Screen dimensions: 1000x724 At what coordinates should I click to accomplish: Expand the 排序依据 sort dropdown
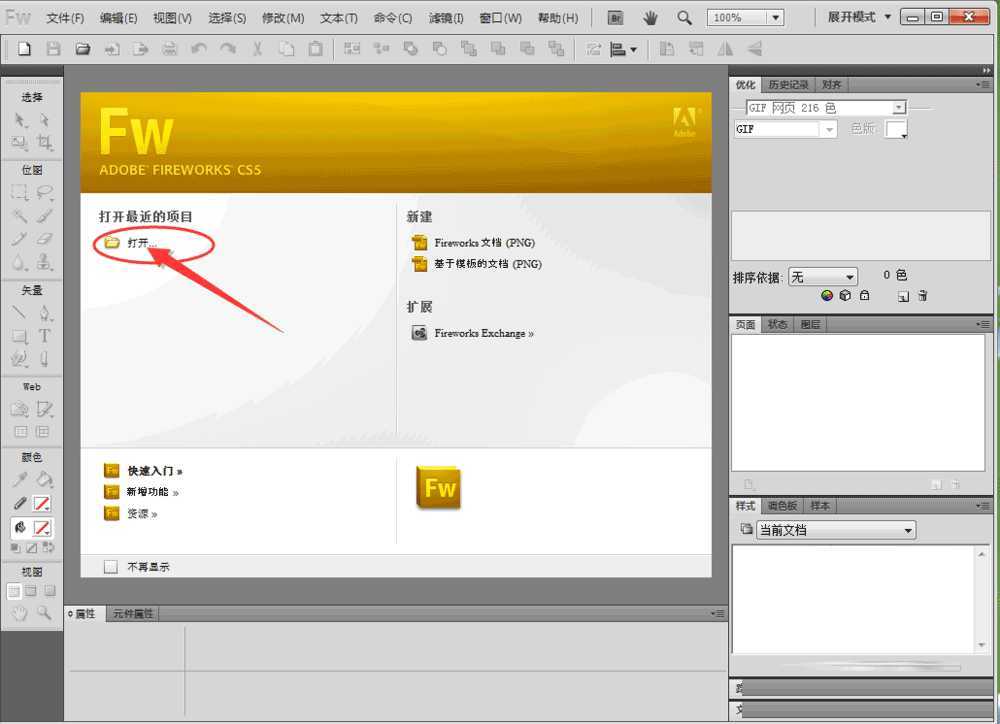(x=823, y=277)
